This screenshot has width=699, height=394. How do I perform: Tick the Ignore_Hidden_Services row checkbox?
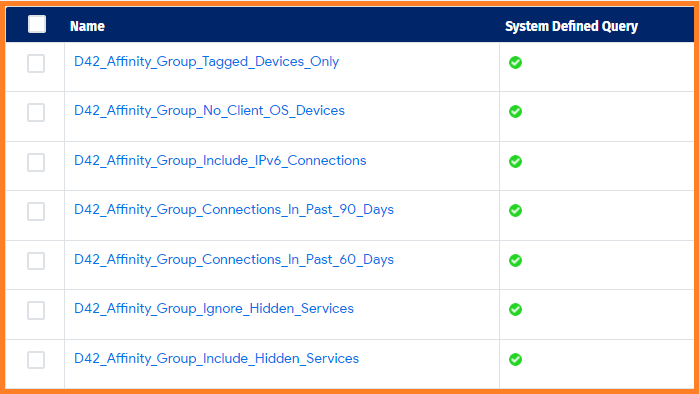(36, 310)
